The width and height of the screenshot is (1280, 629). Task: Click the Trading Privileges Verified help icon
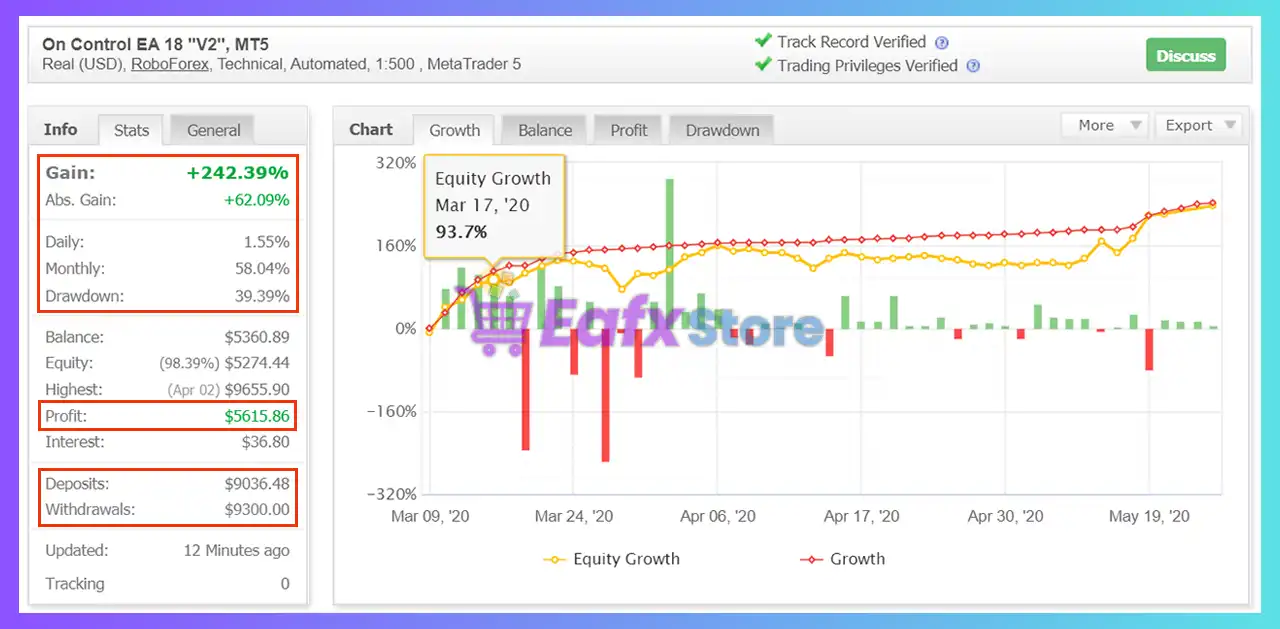(x=973, y=67)
